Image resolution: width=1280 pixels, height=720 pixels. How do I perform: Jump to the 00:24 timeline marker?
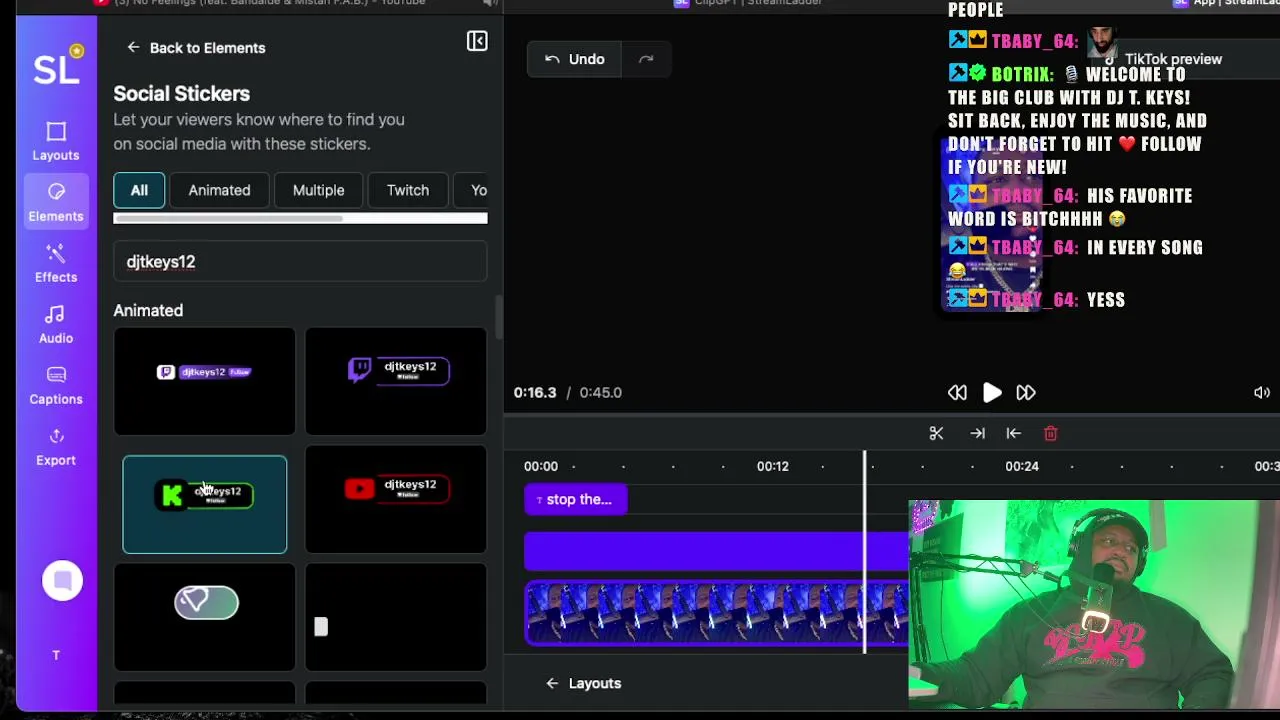[x=1022, y=466]
